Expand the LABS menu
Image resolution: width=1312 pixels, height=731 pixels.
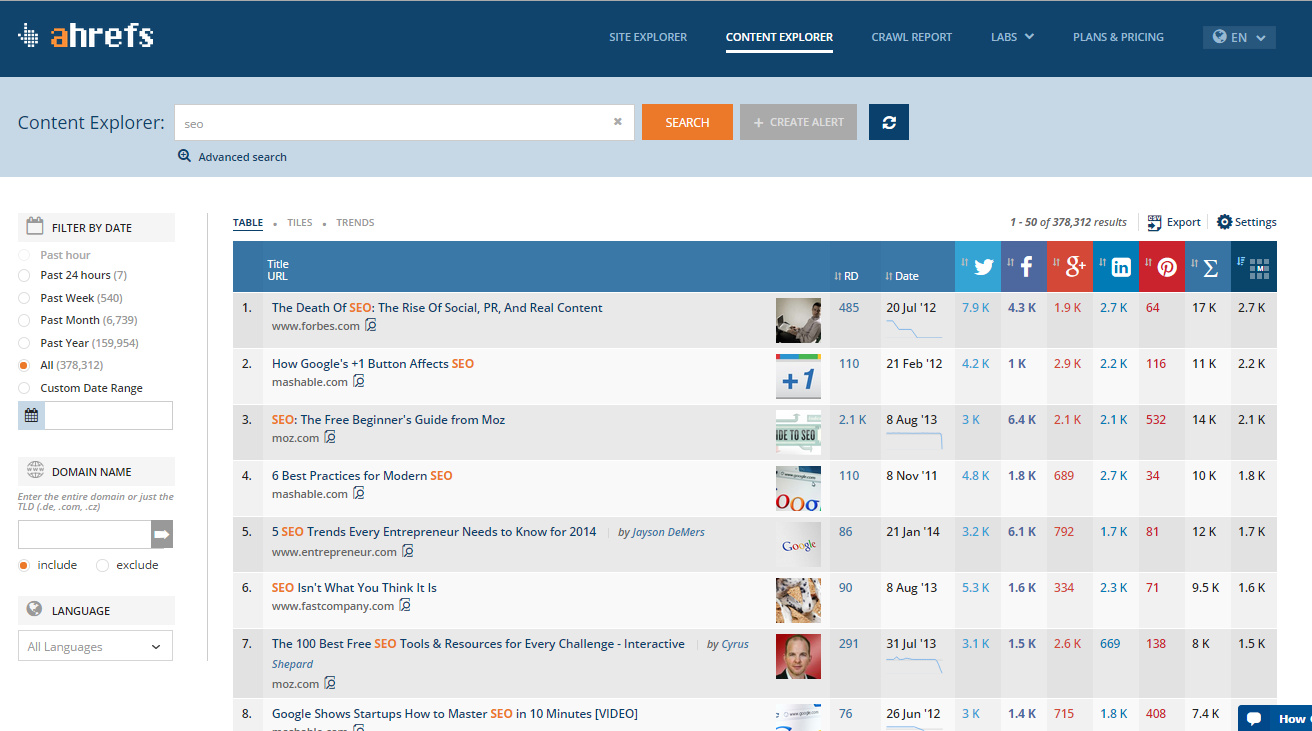(1012, 37)
